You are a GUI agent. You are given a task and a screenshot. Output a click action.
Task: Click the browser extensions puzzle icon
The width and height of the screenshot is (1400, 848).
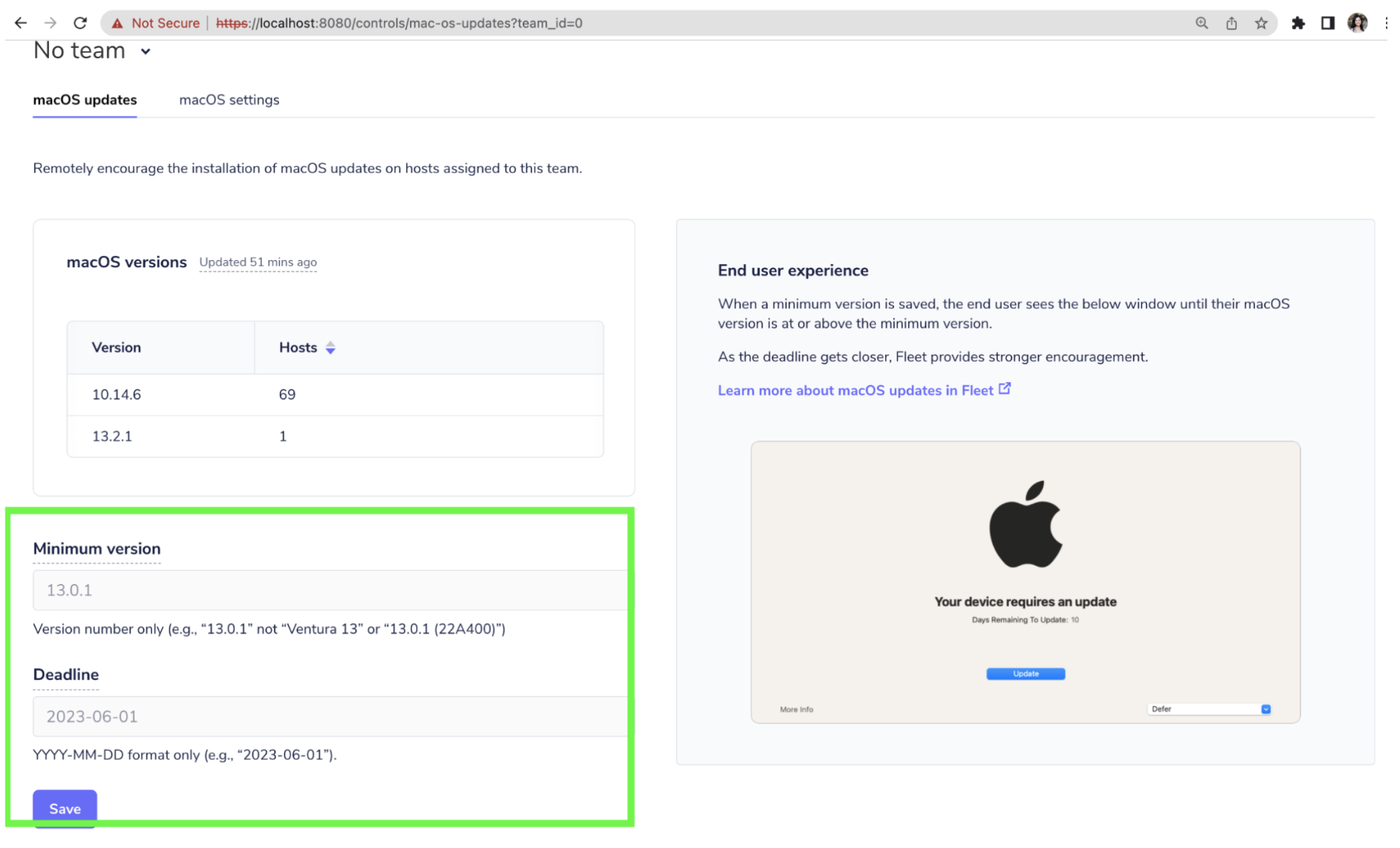1298,23
